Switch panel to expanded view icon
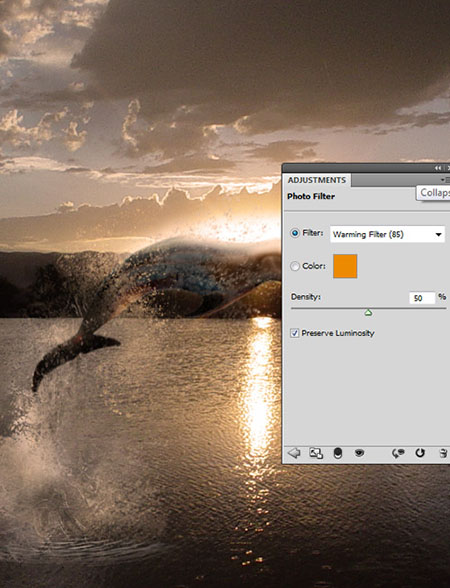 [316, 453]
